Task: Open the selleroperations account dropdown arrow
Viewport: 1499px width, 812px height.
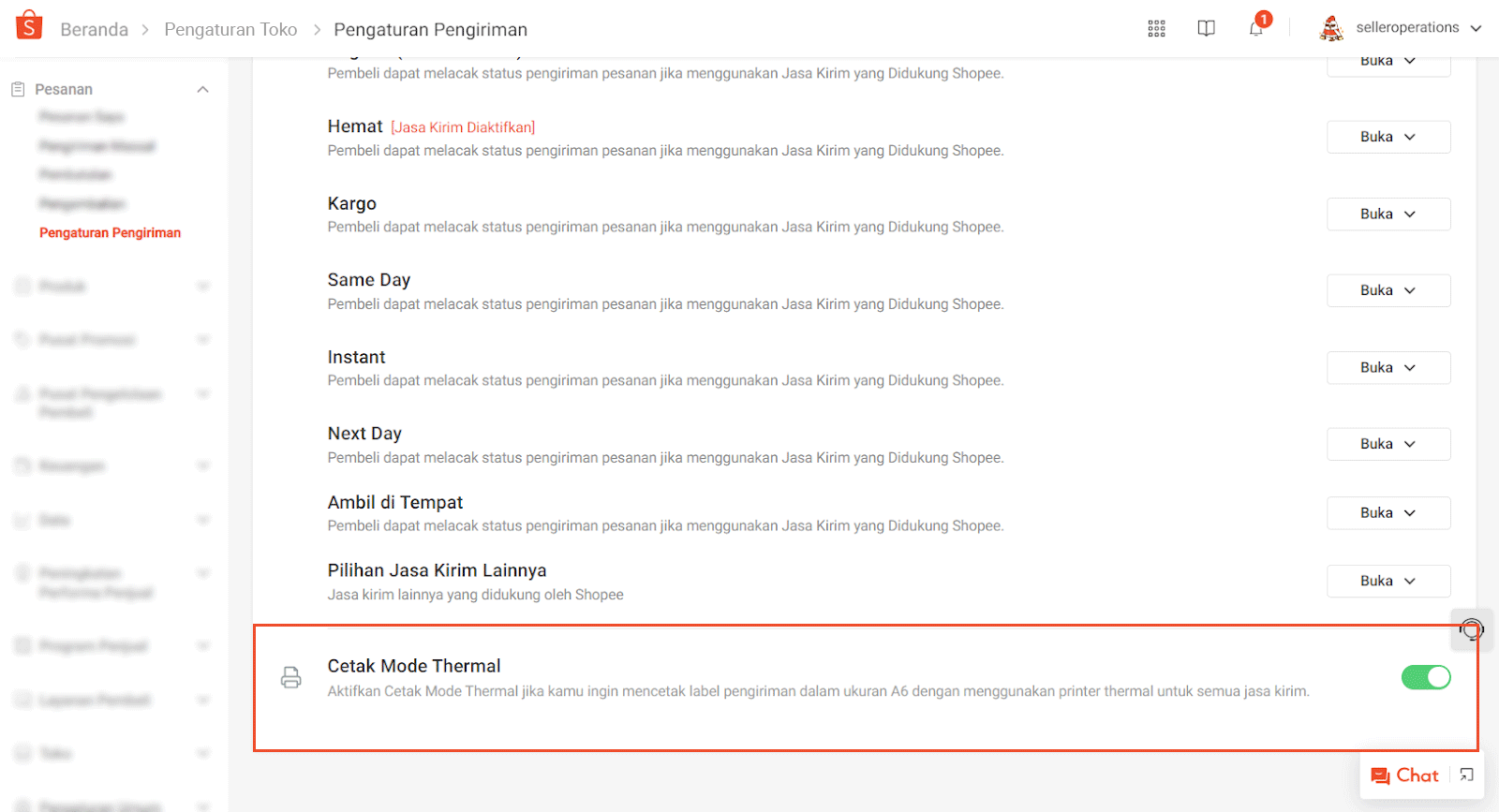Action: [x=1477, y=28]
